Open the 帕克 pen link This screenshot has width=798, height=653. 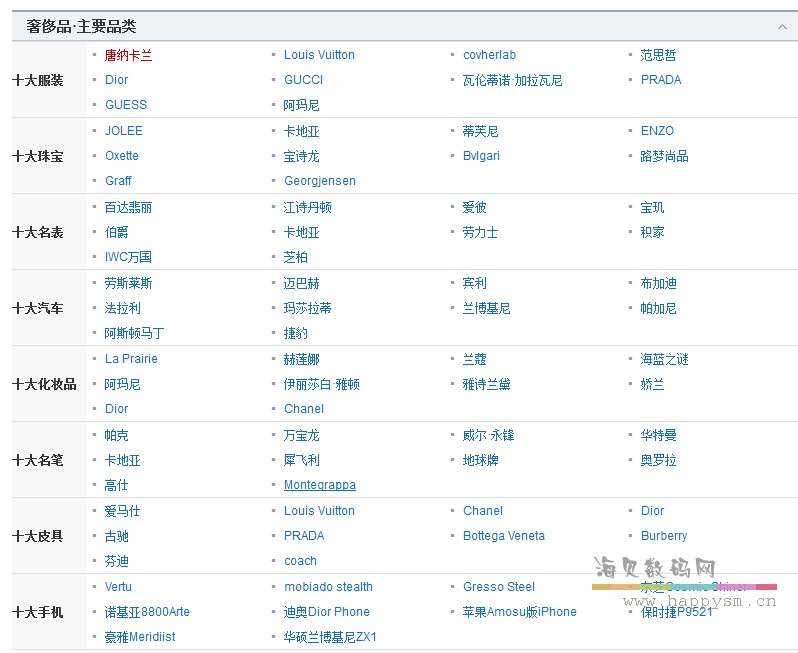click(117, 435)
